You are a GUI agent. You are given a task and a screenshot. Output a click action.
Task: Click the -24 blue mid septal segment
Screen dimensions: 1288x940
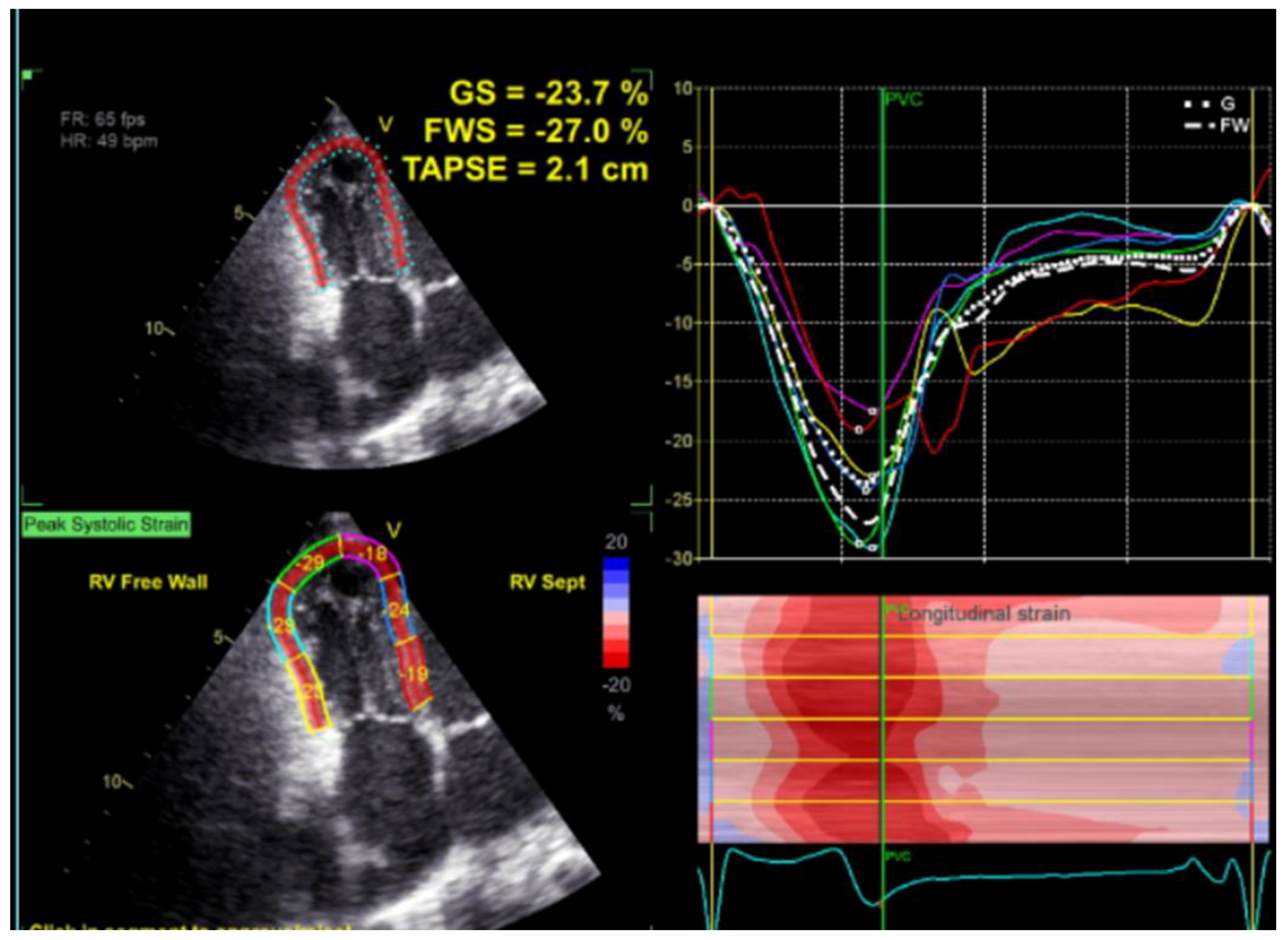point(397,610)
